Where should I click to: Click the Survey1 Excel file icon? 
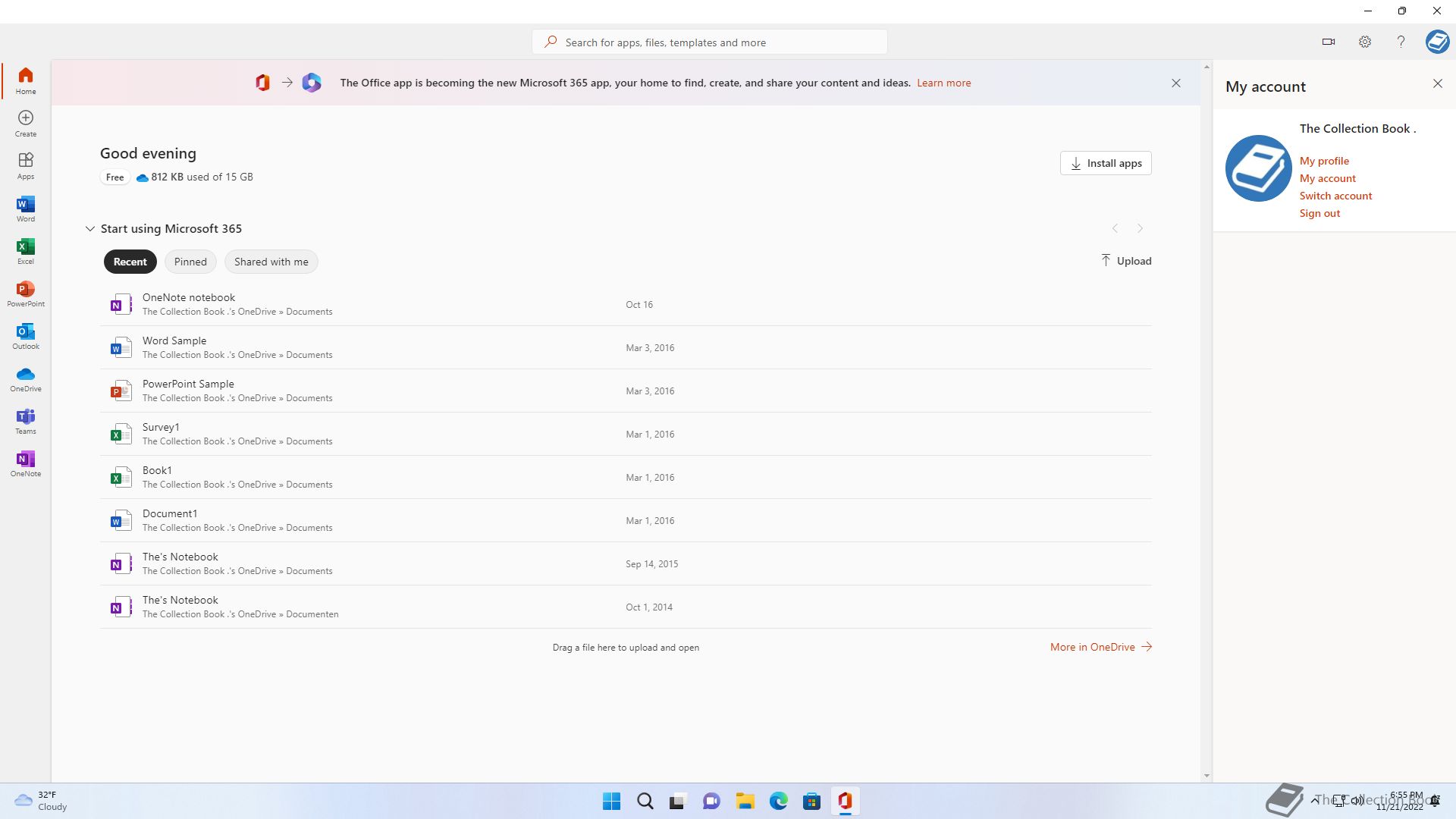(x=120, y=434)
